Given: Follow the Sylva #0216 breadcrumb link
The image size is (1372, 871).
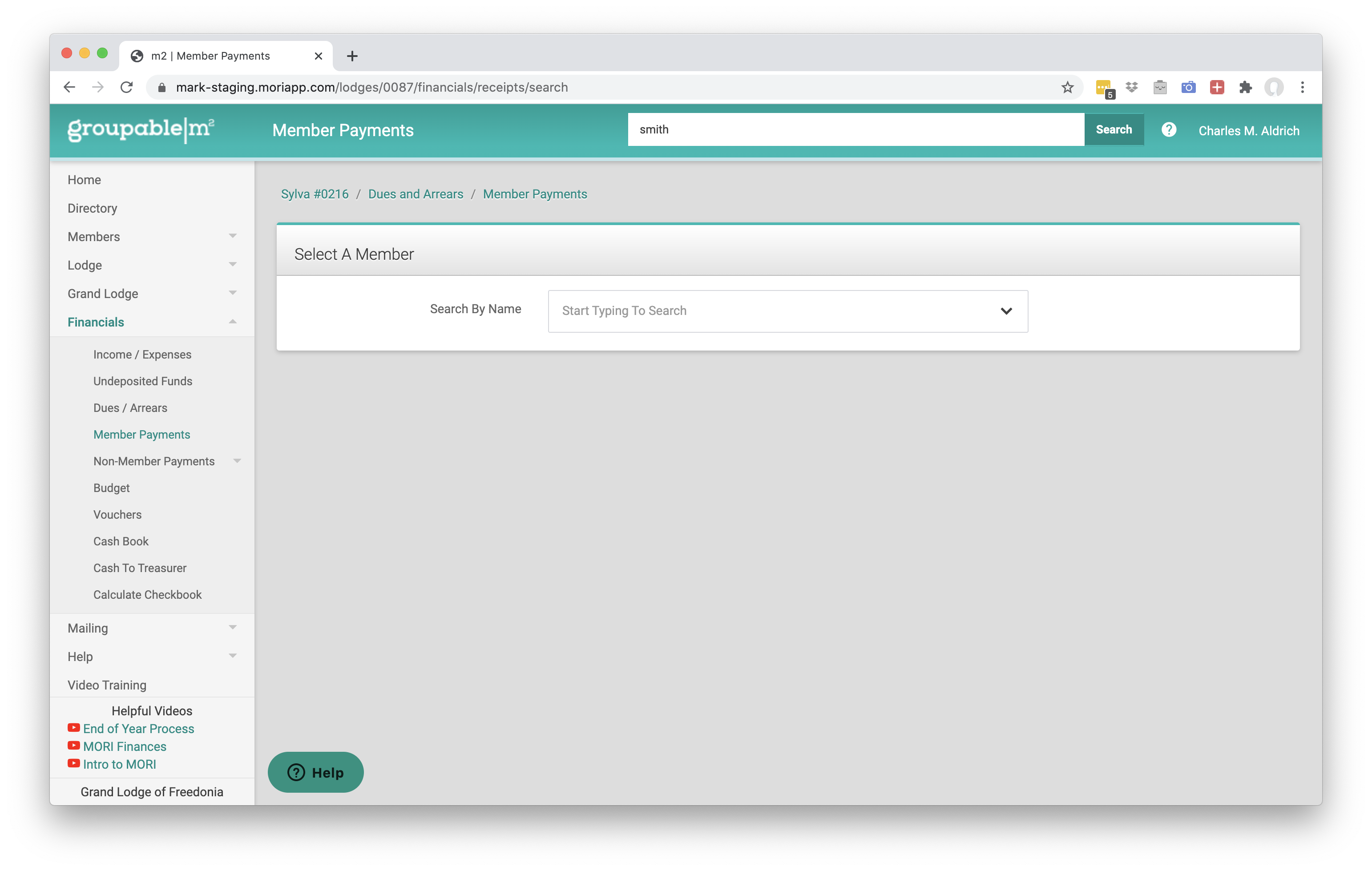Looking at the screenshot, I should coord(315,194).
